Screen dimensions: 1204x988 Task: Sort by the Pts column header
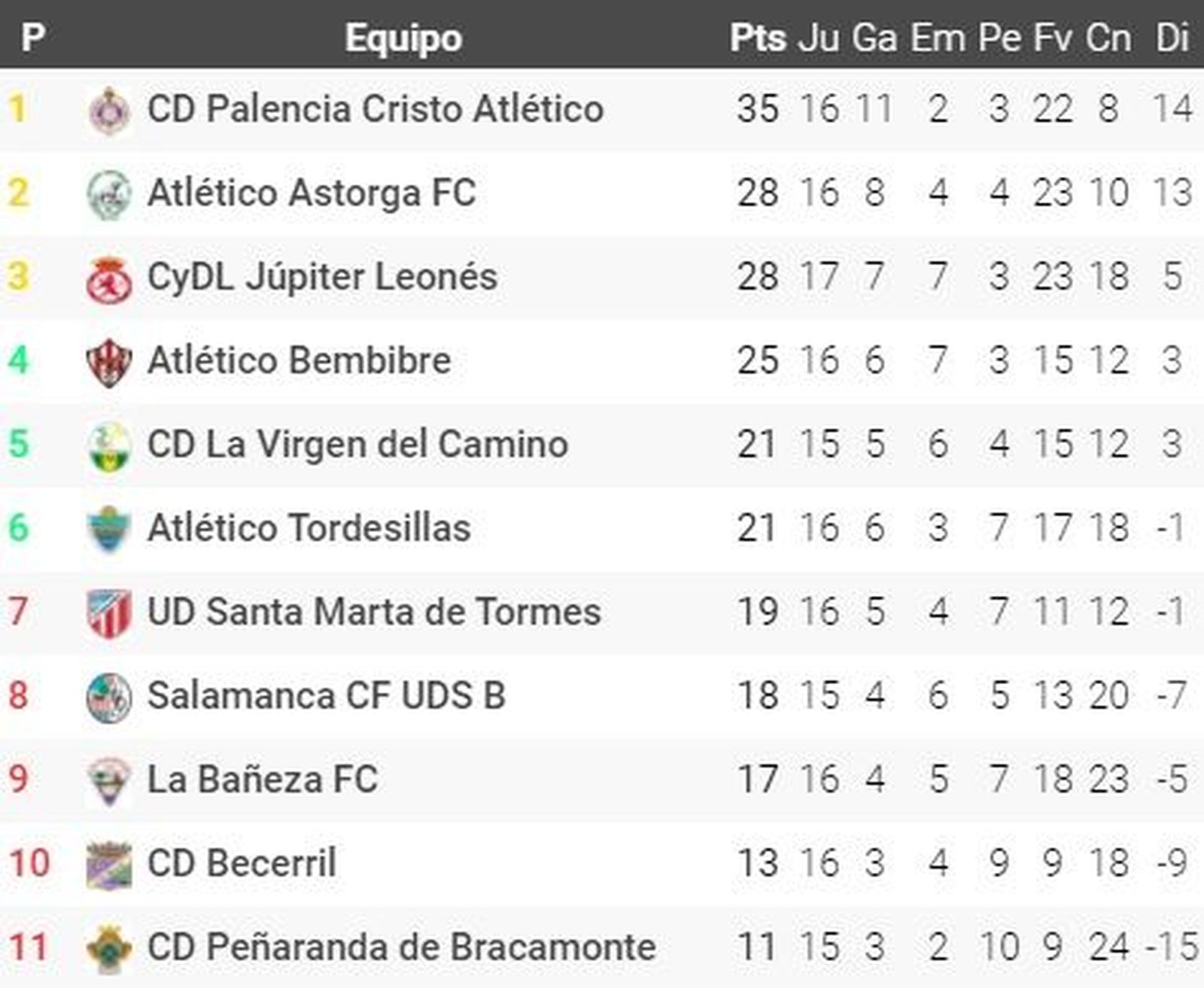coord(757,38)
